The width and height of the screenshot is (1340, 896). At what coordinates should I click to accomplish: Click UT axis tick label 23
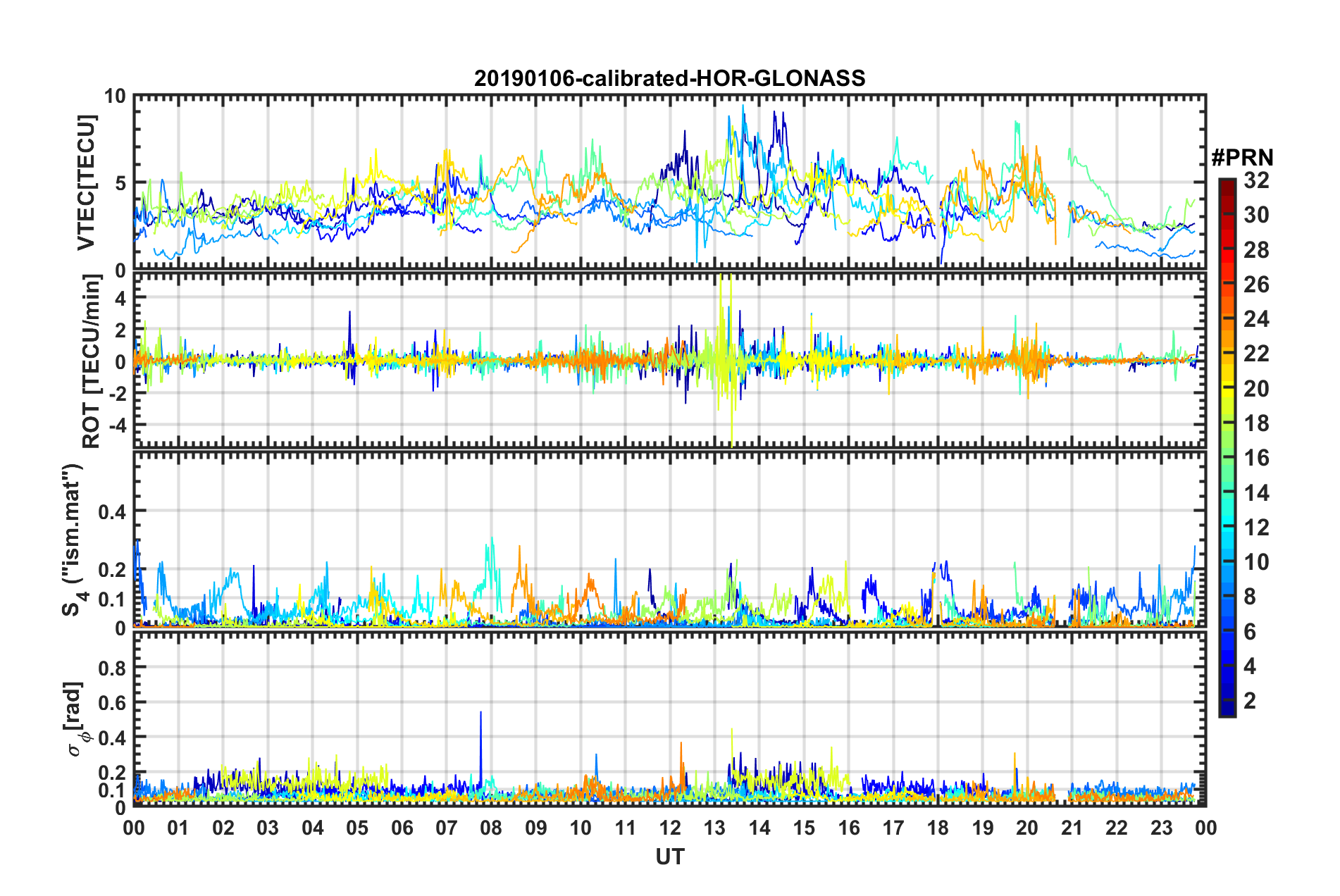coord(1161,827)
